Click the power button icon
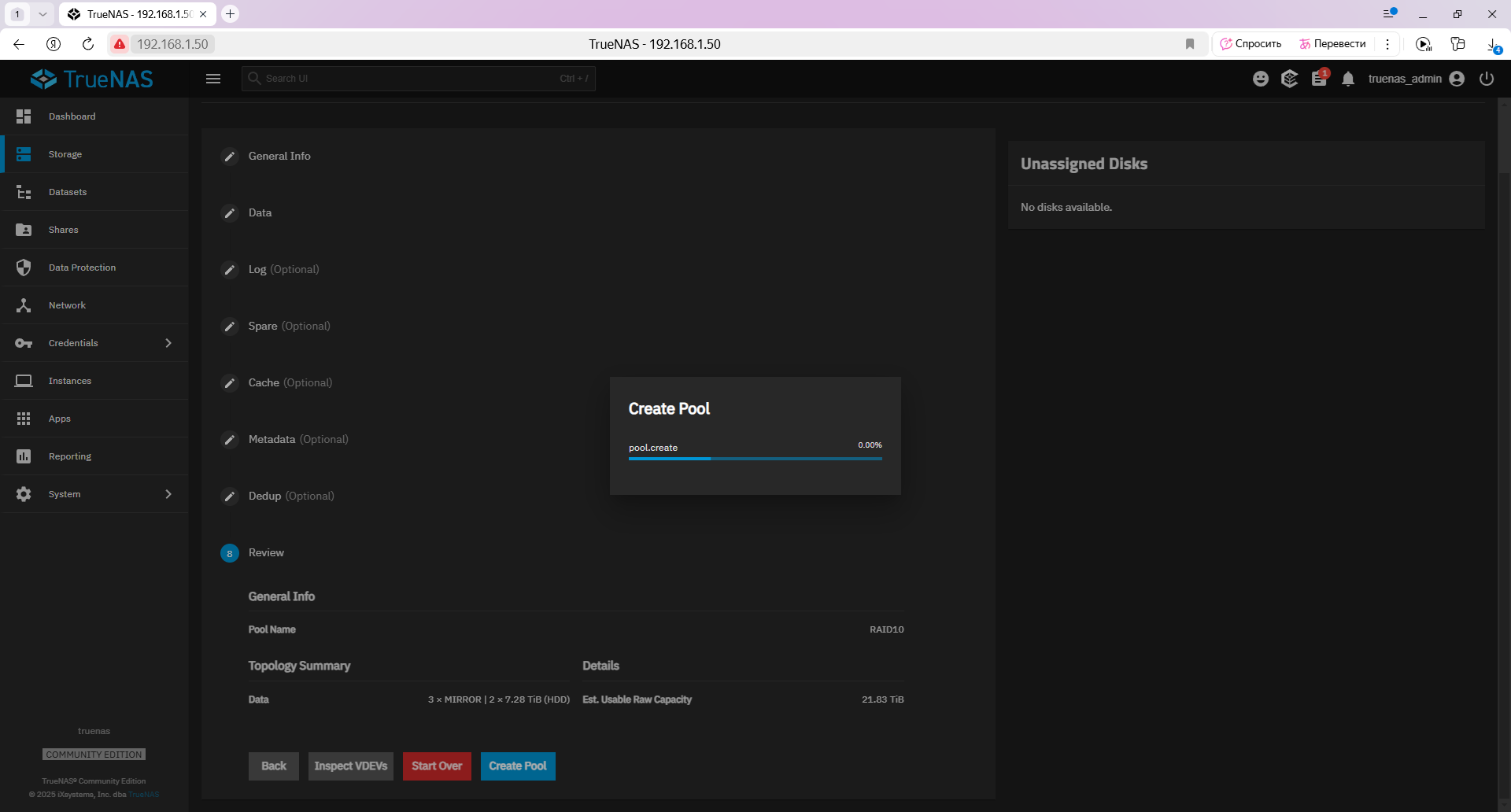This screenshot has height=812, width=1511. point(1487,79)
